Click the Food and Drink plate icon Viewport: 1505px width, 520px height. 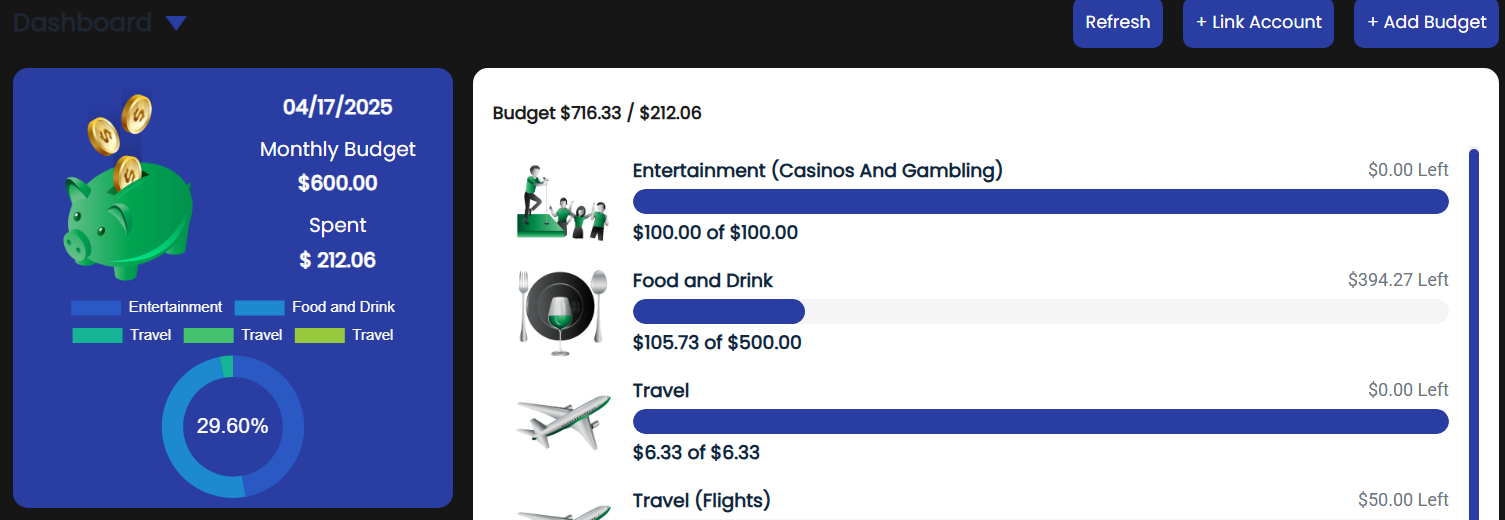tap(563, 311)
